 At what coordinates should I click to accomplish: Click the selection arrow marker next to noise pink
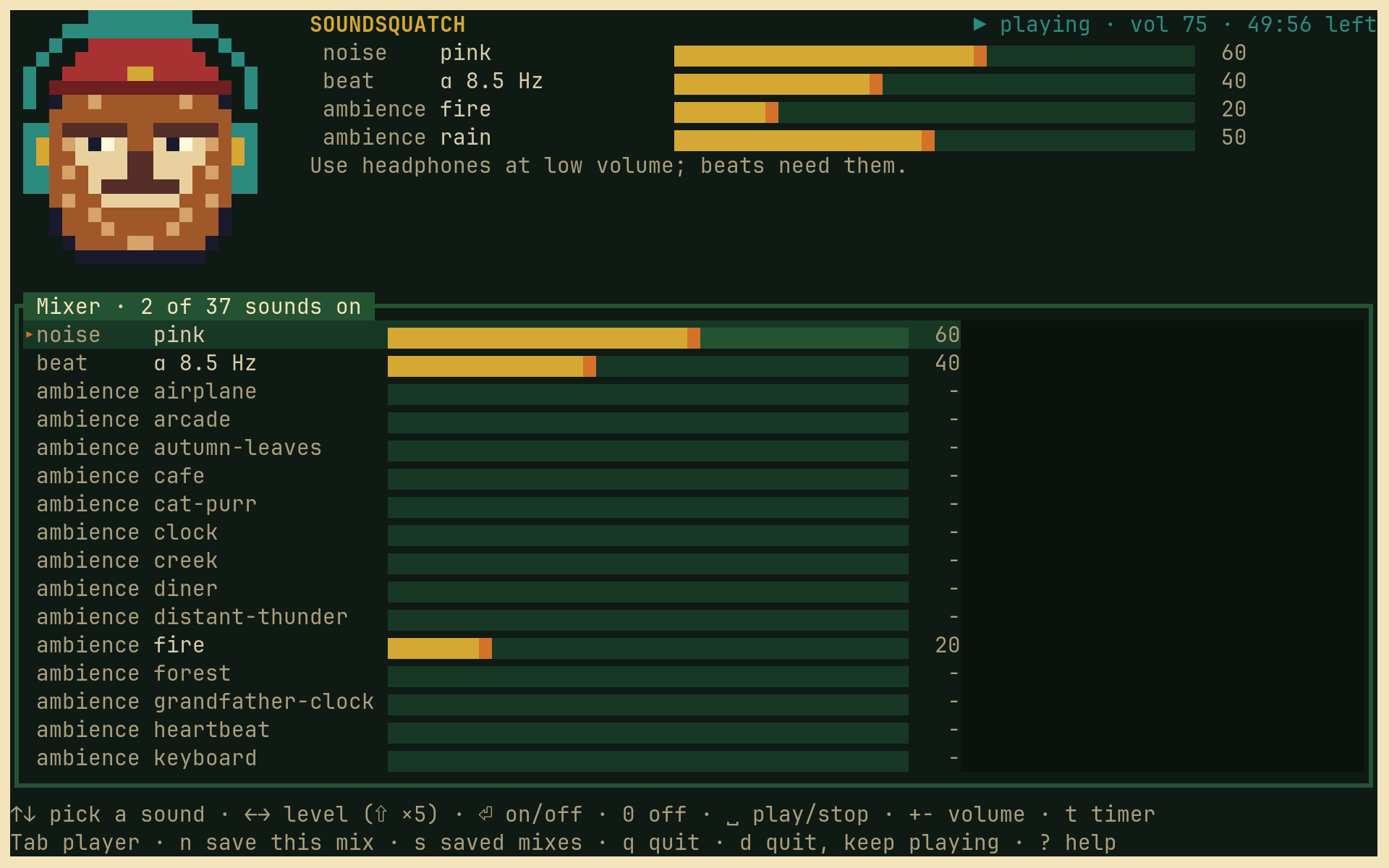tap(30, 334)
